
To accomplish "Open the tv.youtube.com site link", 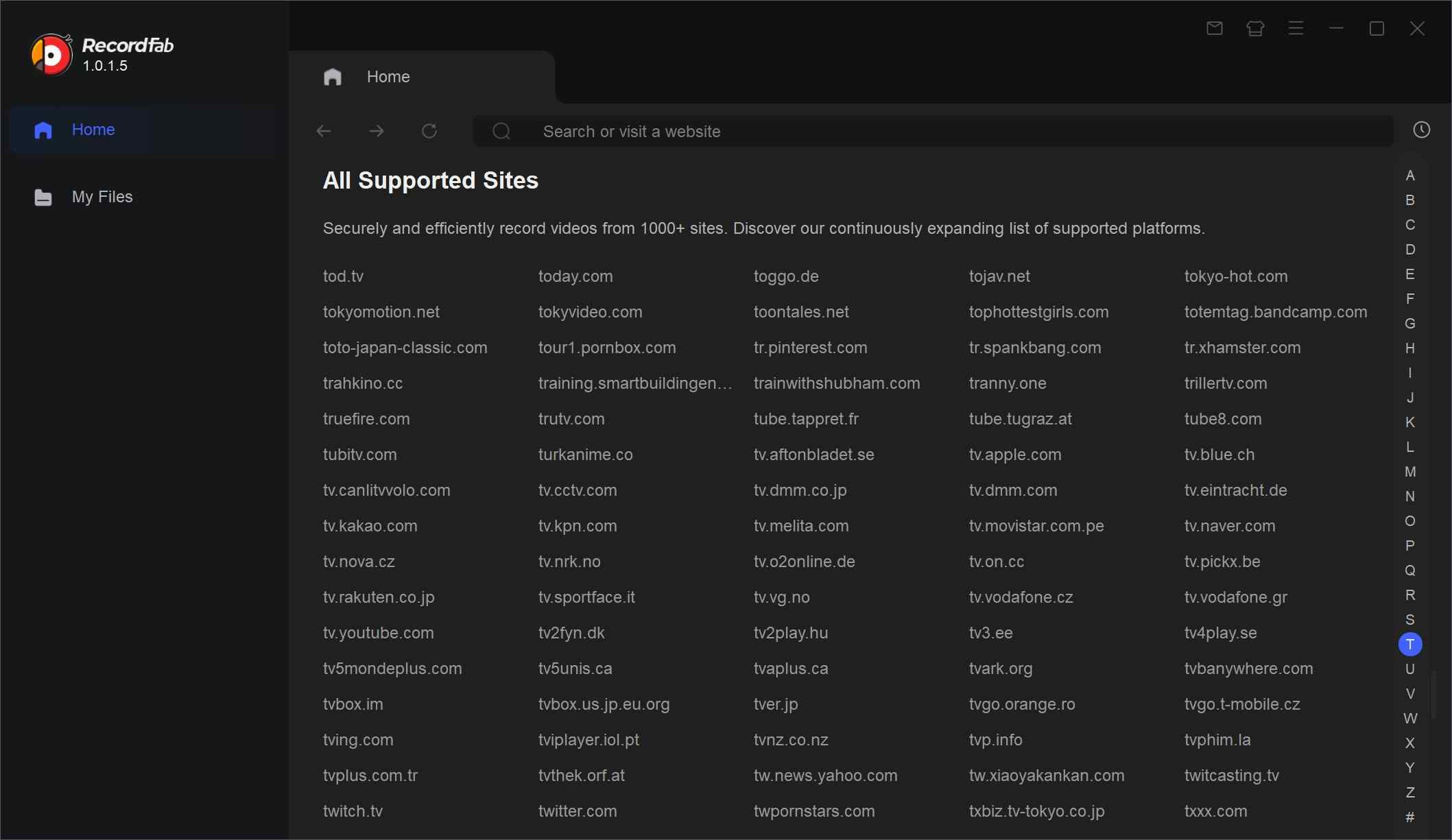I will click(x=378, y=633).
